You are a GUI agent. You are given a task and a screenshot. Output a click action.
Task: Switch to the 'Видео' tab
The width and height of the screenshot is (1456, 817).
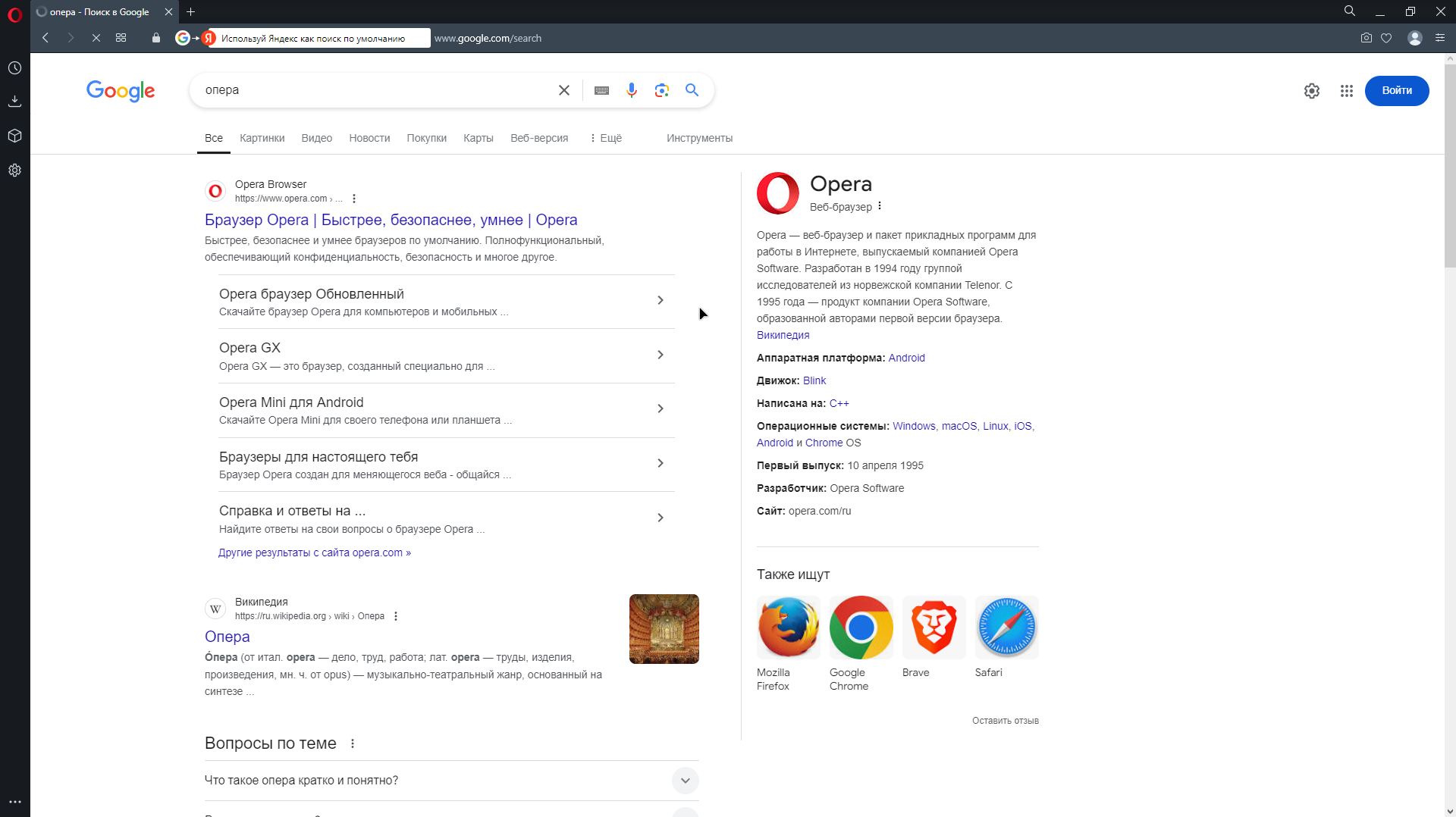317,138
